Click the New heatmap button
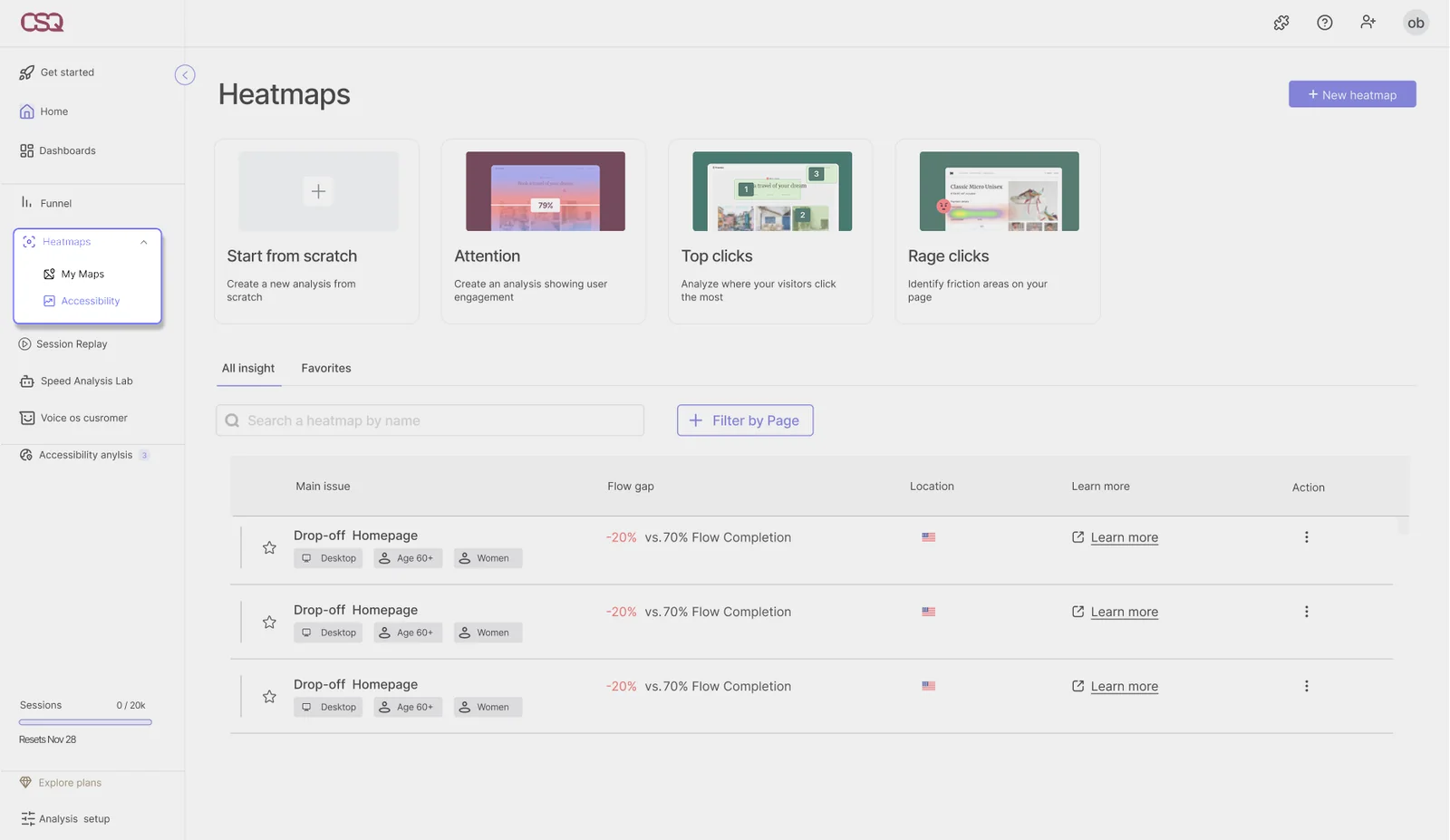Image resolution: width=1450 pixels, height=840 pixels. coord(1352,94)
